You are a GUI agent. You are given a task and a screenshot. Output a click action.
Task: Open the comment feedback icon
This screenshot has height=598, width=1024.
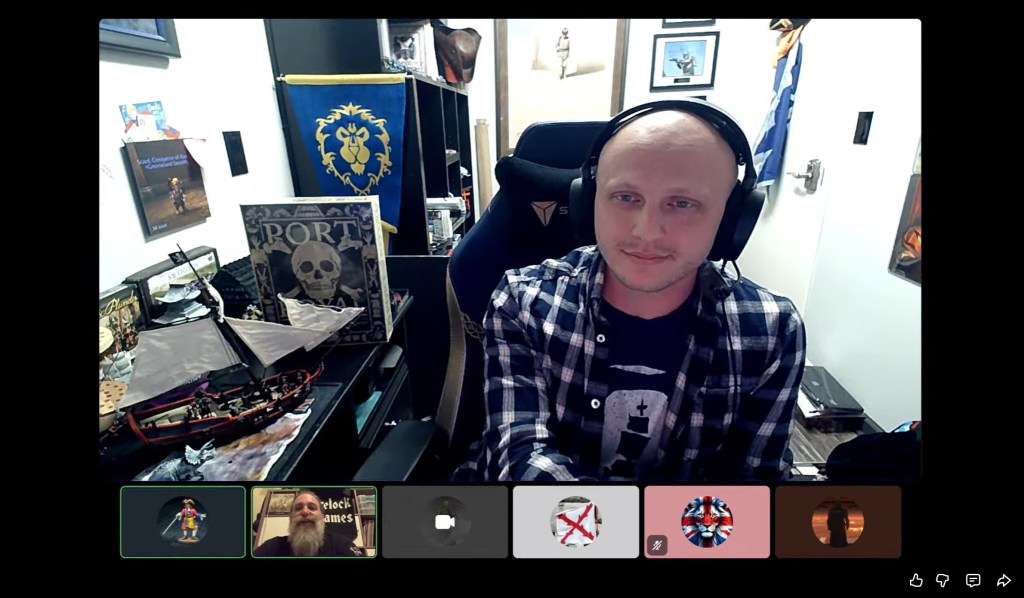click(x=972, y=580)
